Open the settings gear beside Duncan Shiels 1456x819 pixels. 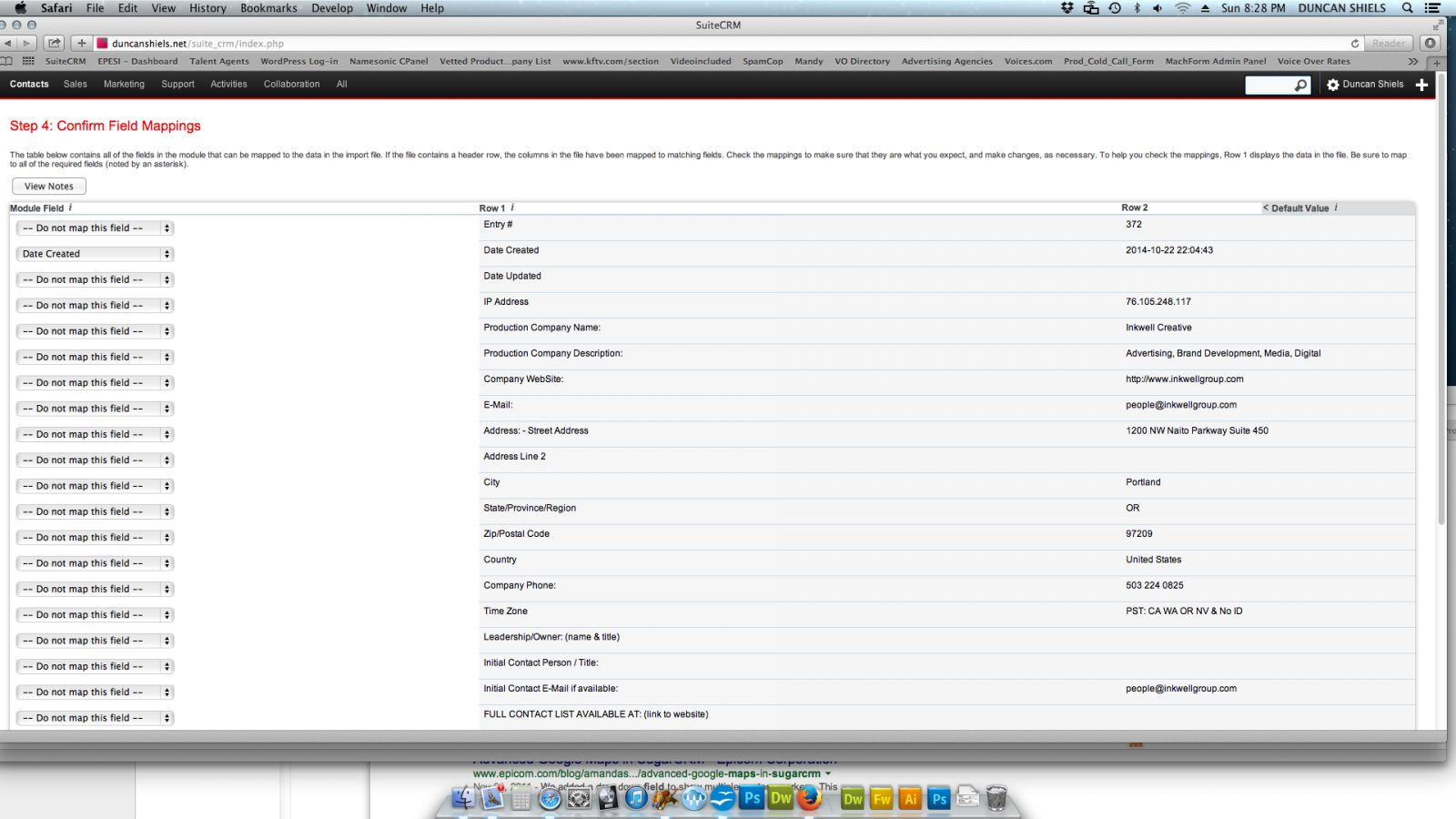1333,85
